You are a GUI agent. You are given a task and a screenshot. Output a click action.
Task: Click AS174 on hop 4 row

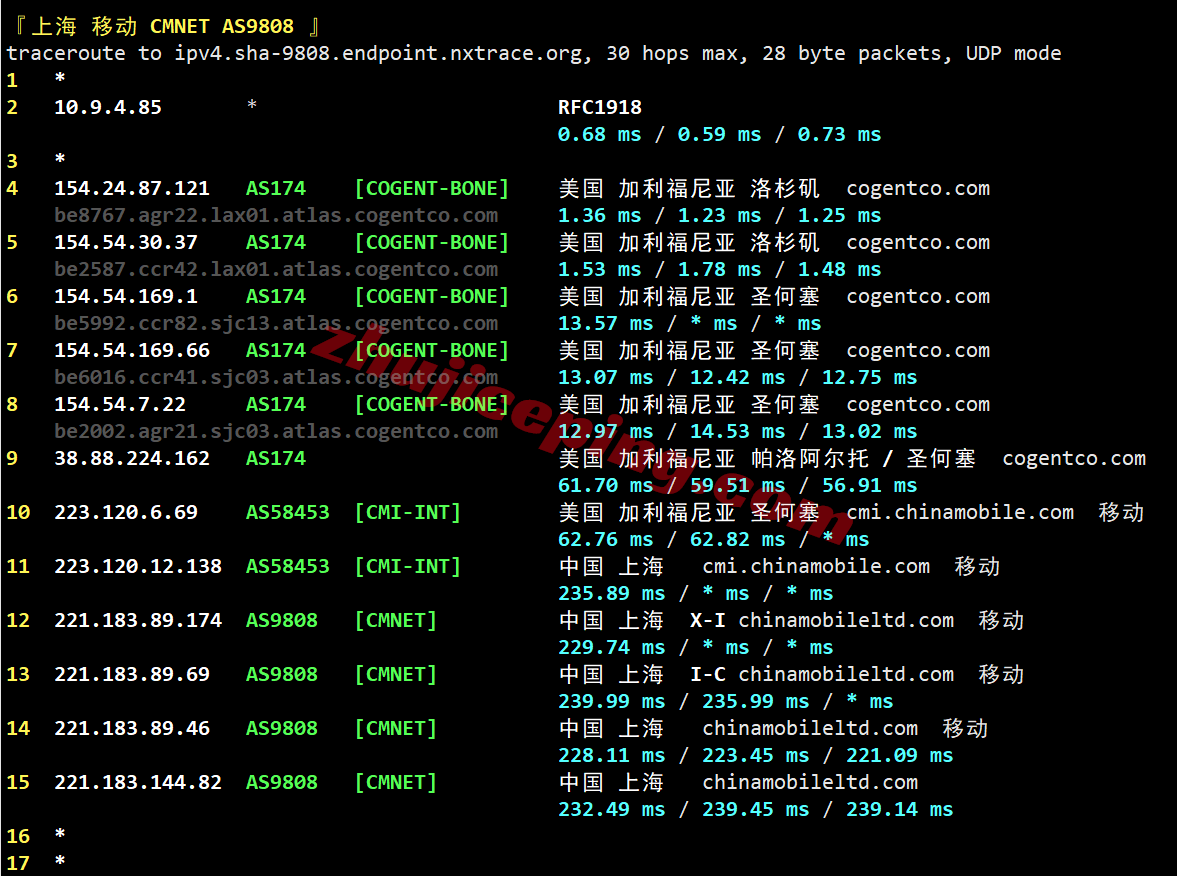pyautogui.click(x=276, y=188)
